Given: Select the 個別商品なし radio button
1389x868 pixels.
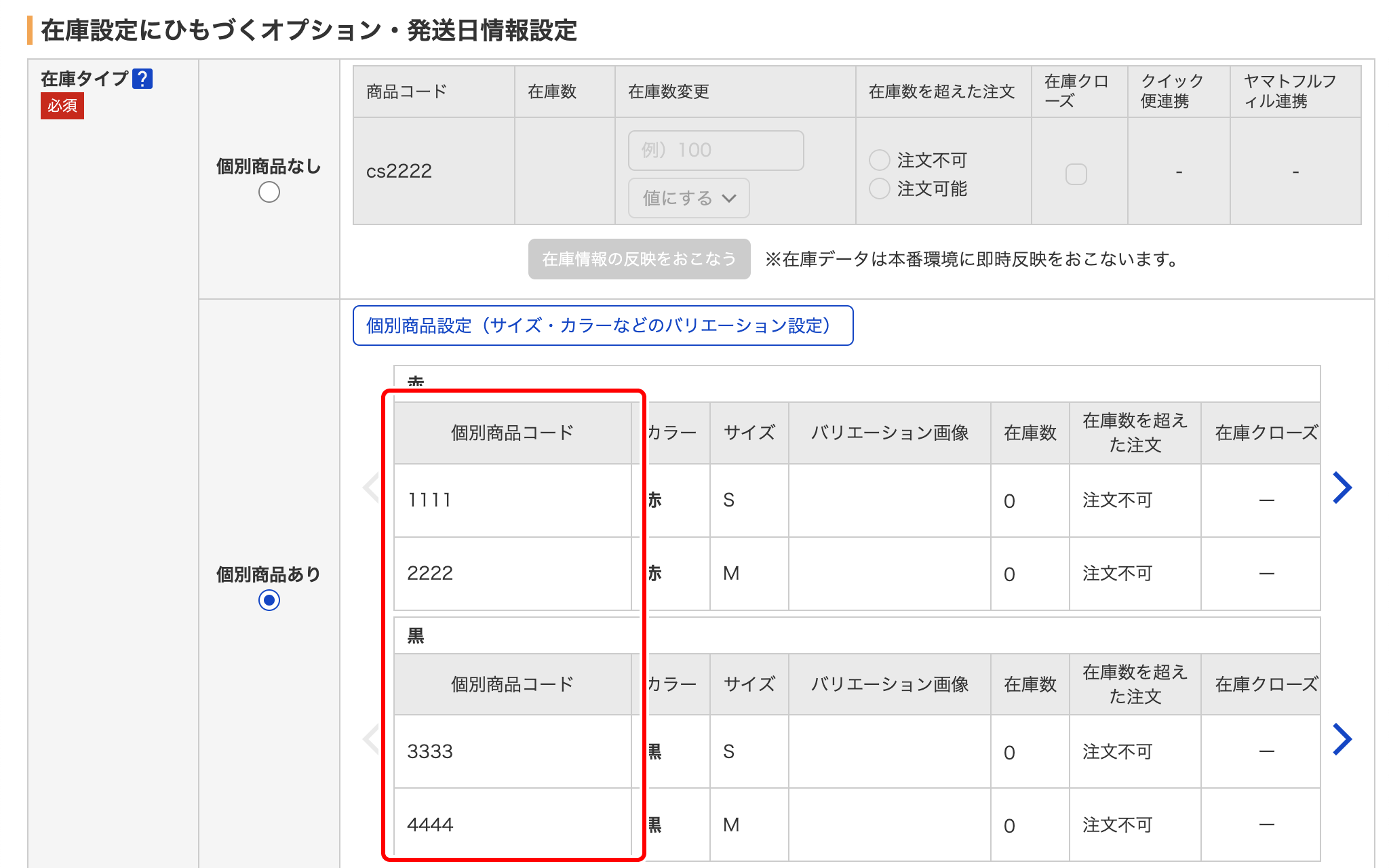Looking at the screenshot, I should tap(269, 193).
